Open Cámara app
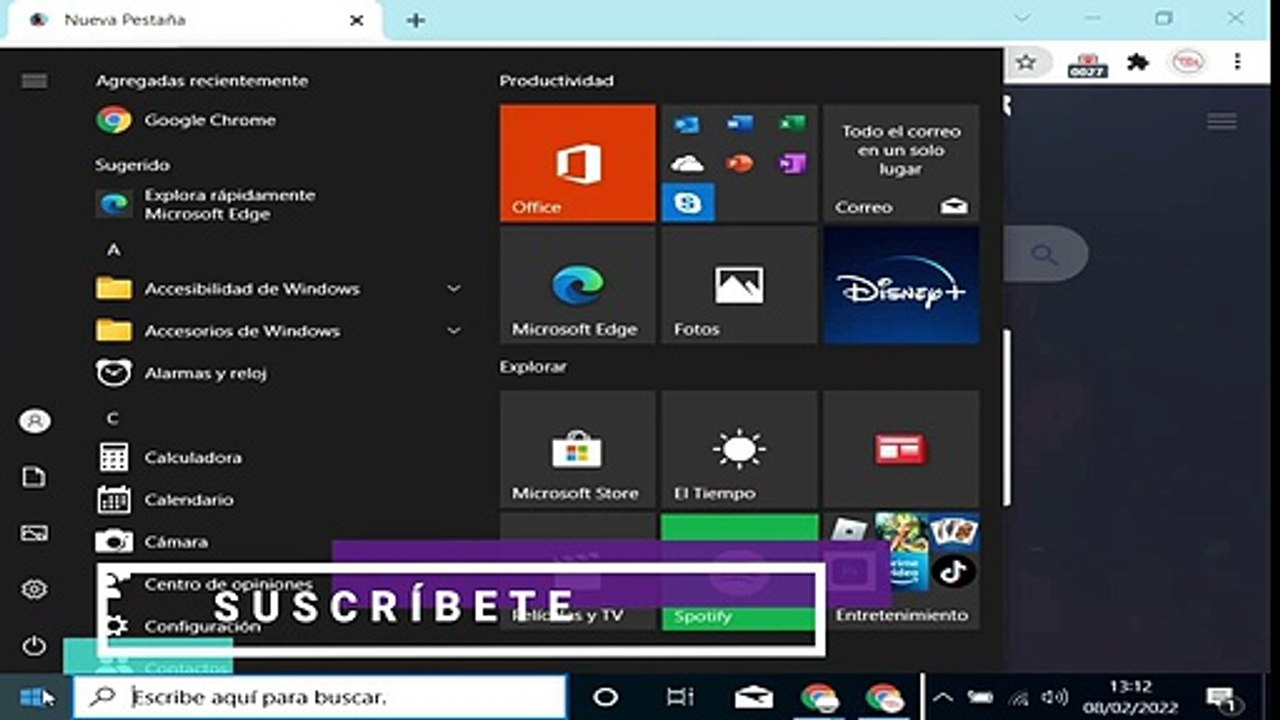 tap(280, 541)
